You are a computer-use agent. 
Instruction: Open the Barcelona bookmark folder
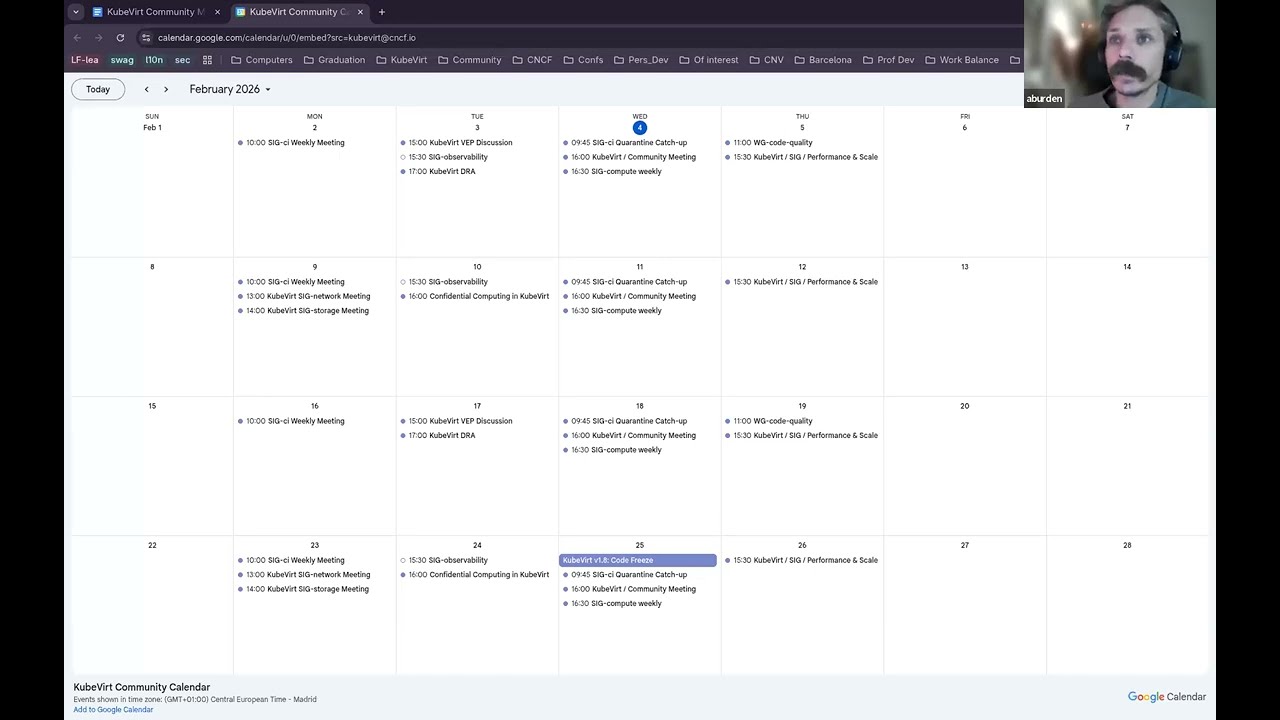pyautogui.click(x=823, y=60)
